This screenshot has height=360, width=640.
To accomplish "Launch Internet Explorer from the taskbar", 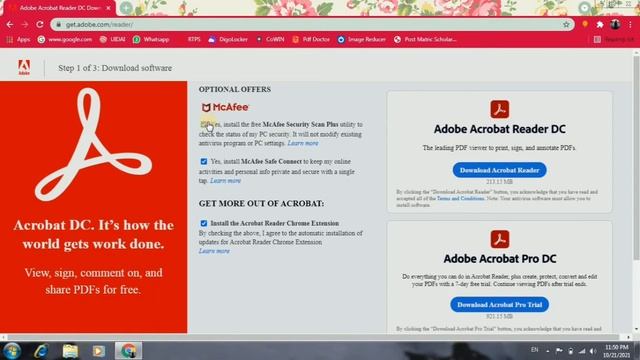I will coord(41,351).
